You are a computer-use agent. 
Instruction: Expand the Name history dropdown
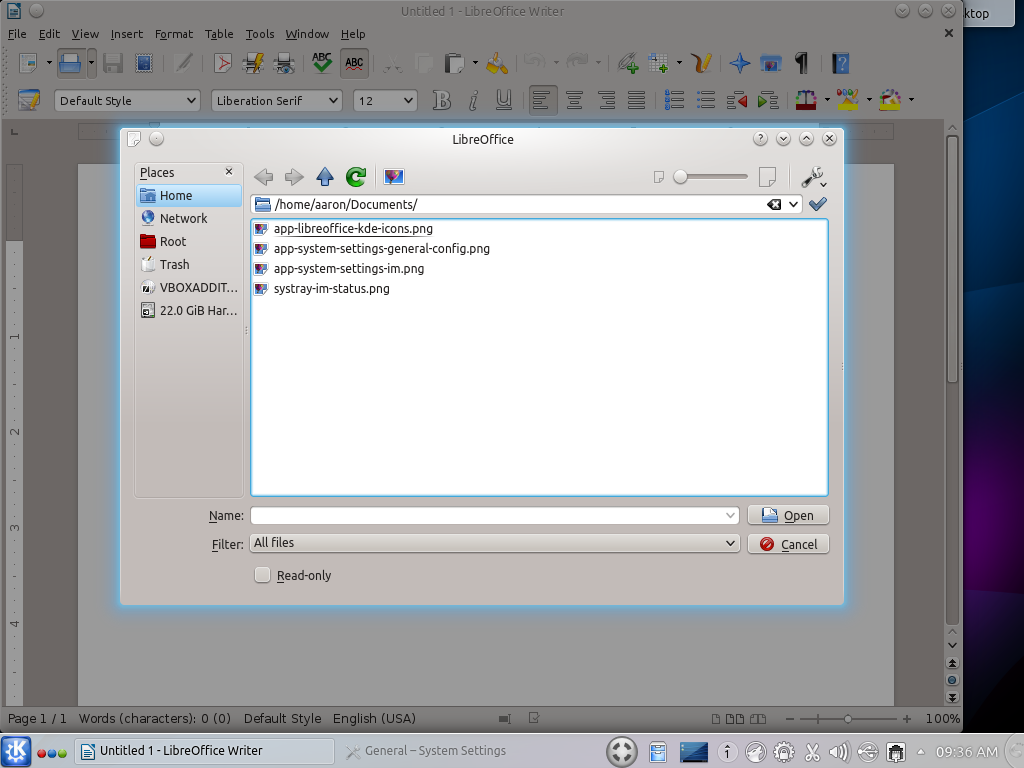point(731,515)
